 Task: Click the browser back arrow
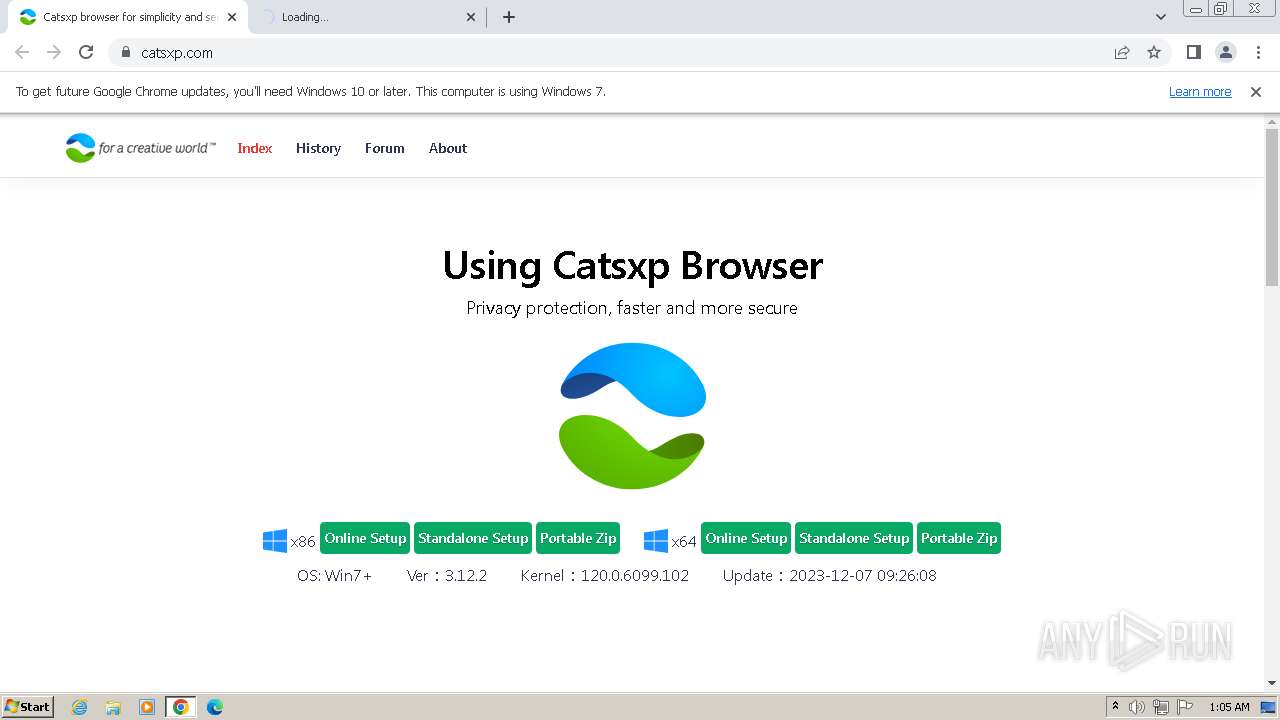point(22,52)
